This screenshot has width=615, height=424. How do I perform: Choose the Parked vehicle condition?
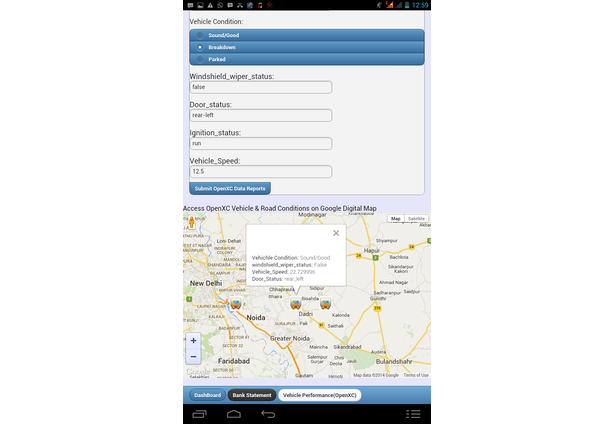pyautogui.click(x=307, y=59)
